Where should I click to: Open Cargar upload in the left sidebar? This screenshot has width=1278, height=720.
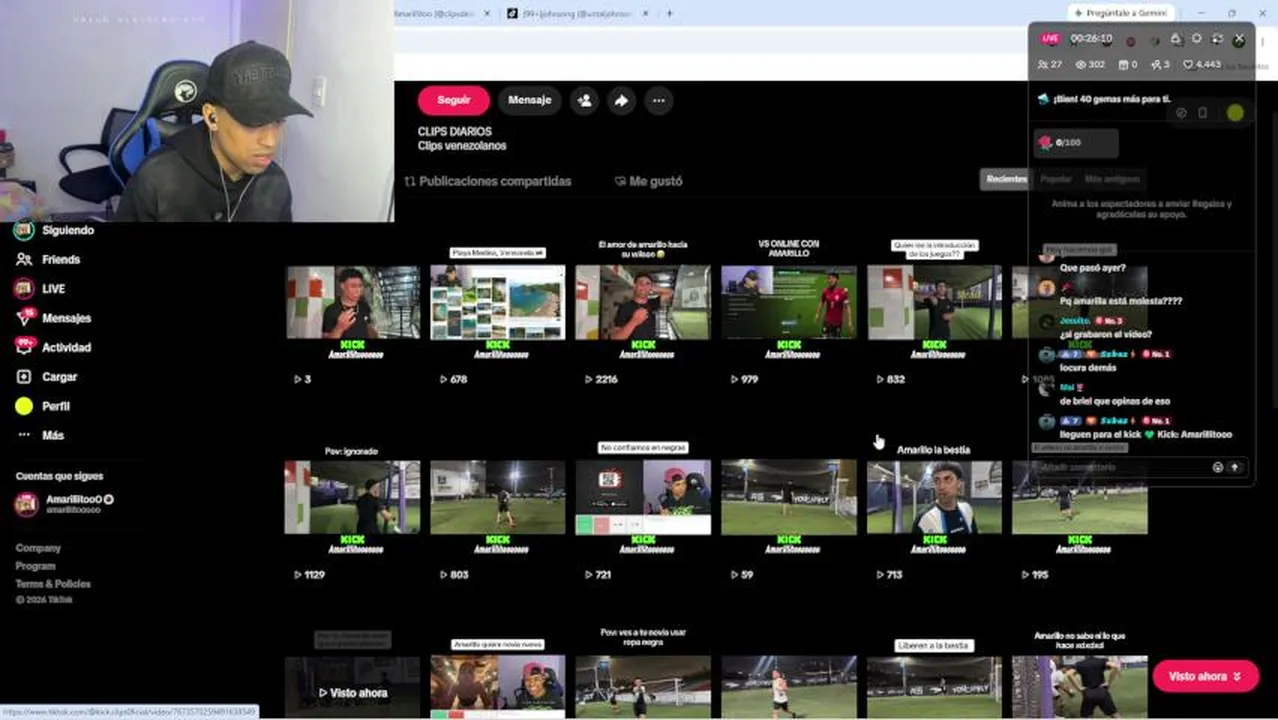(x=47, y=377)
